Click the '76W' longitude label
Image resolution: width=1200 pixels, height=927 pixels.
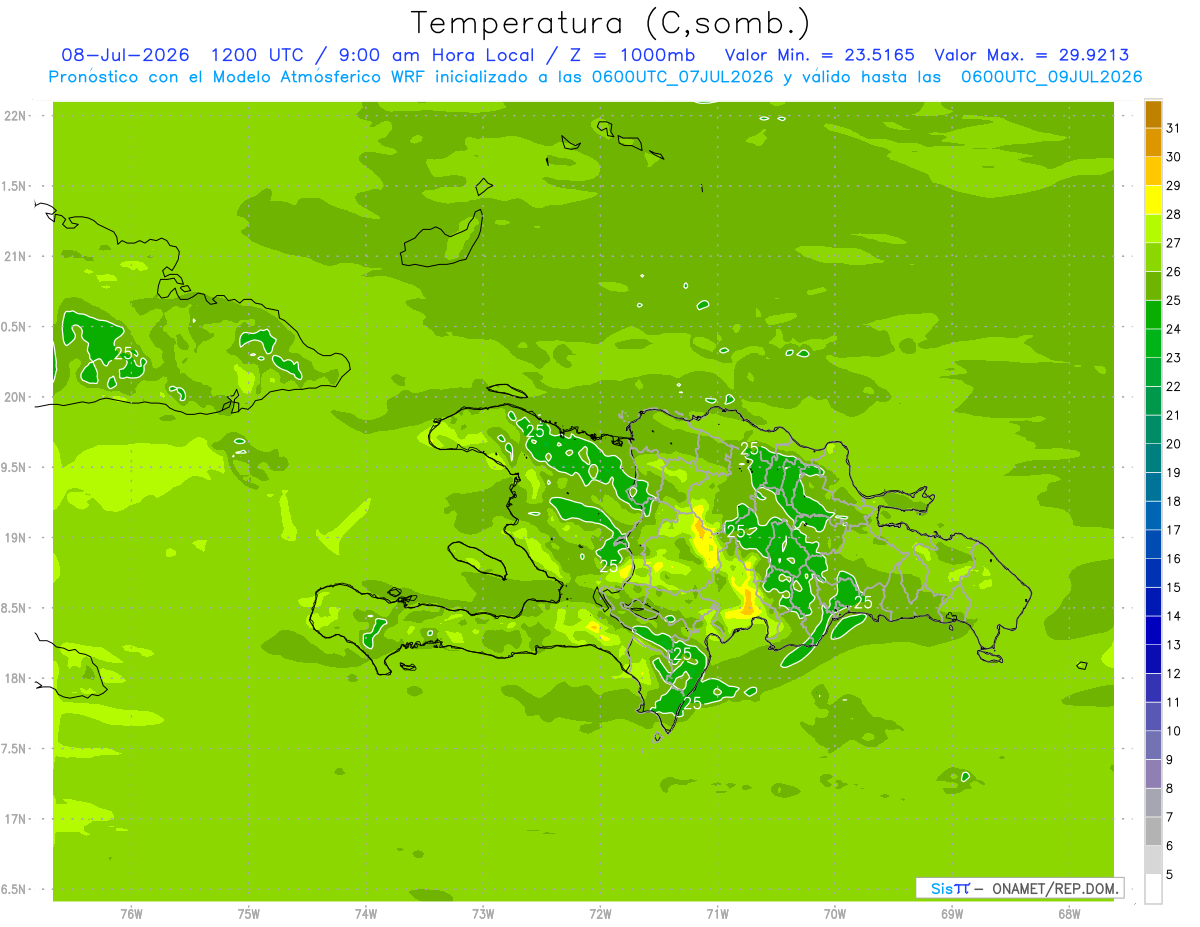131,913
